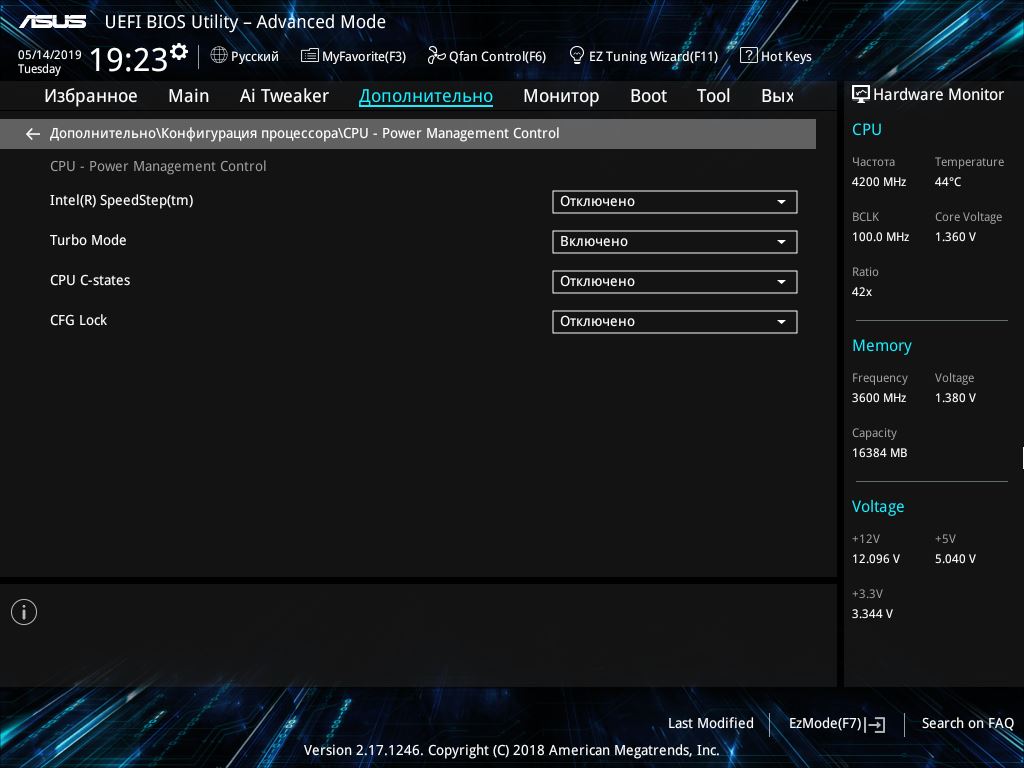1024x768 pixels.
Task: Switch to the Main tab
Action: (189, 96)
